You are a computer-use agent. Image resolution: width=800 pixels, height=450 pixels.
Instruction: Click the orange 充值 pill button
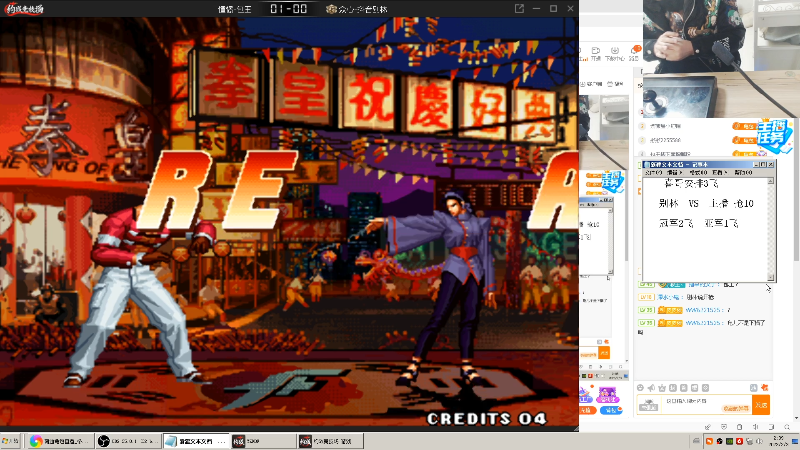point(587,410)
